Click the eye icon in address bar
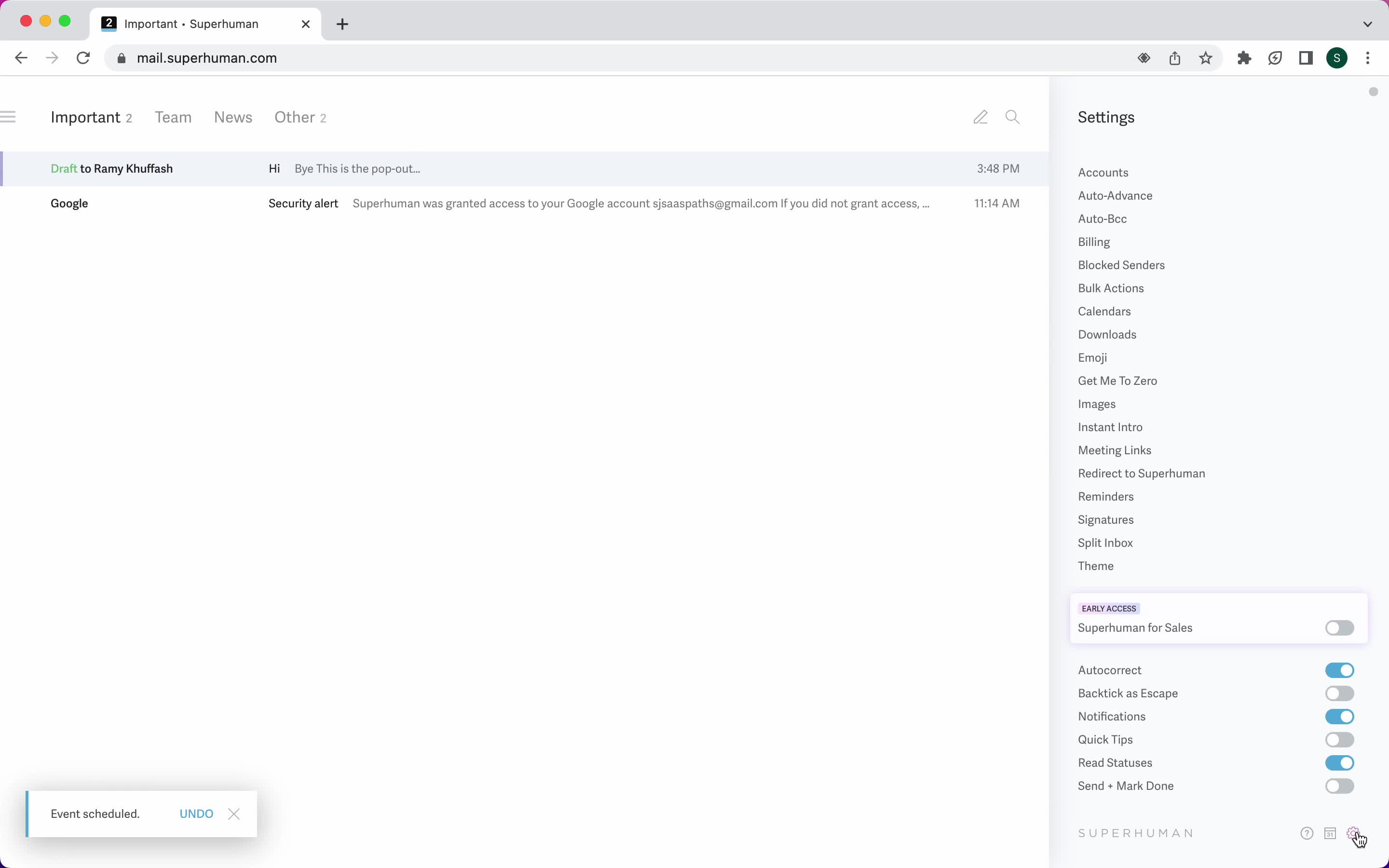This screenshot has width=1389, height=868. 1144,58
